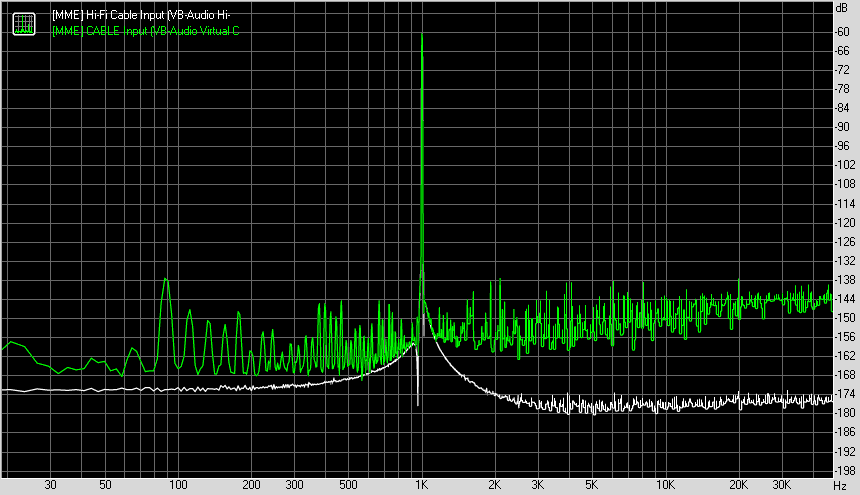
Task: Click the -156 dB axis label
Action: click(845, 337)
